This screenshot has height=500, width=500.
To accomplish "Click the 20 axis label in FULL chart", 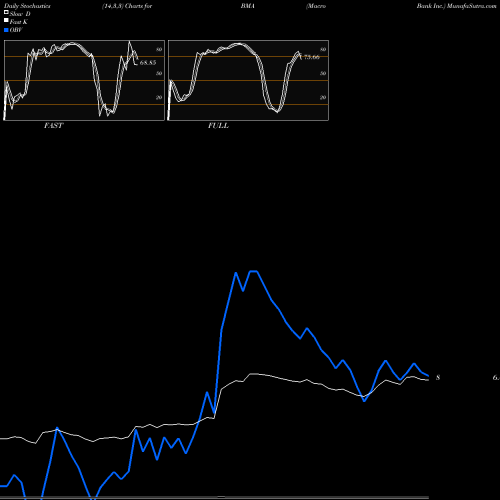I will coord(323,97).
